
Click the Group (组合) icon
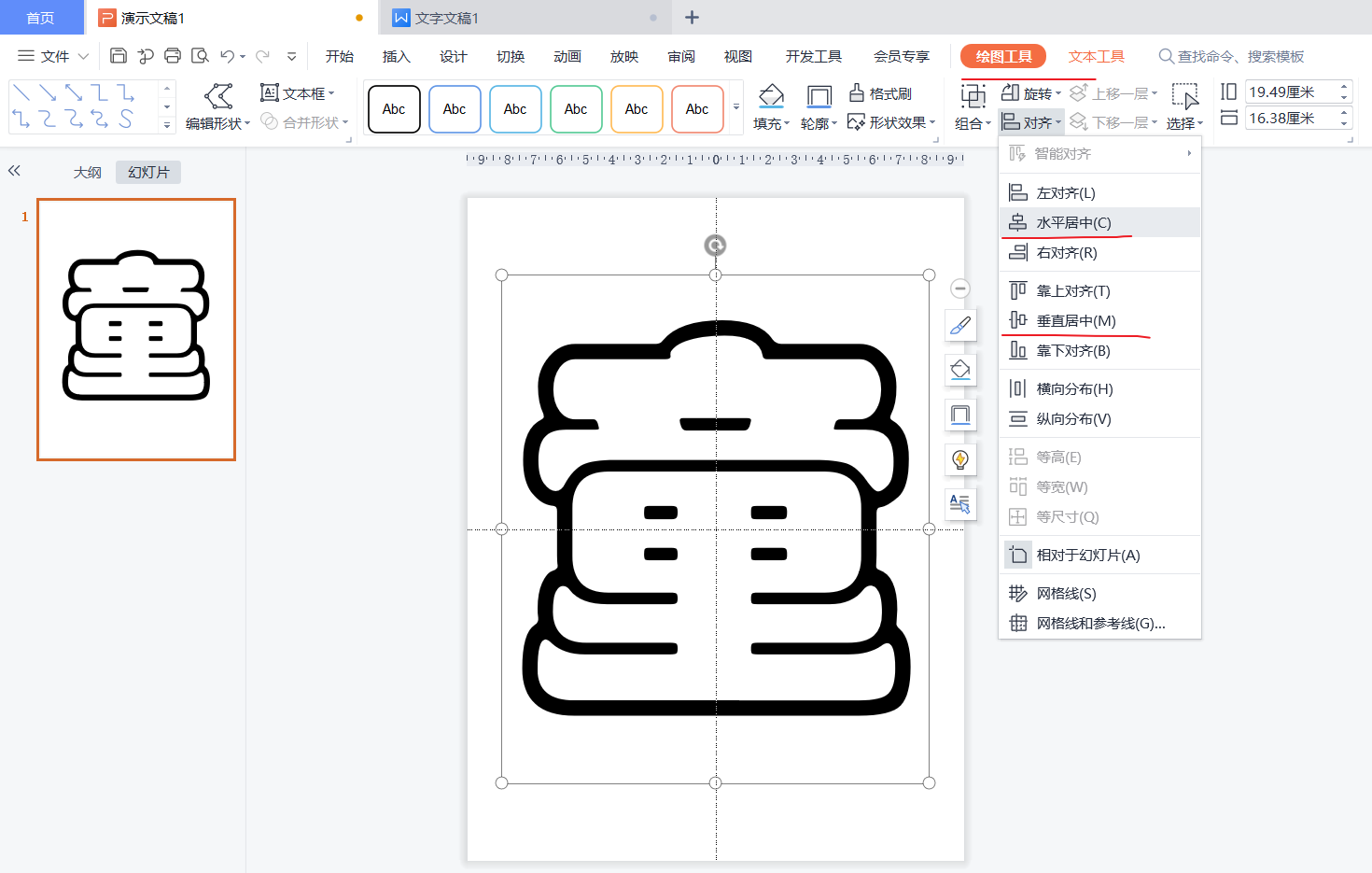click(x=973, y=96)
